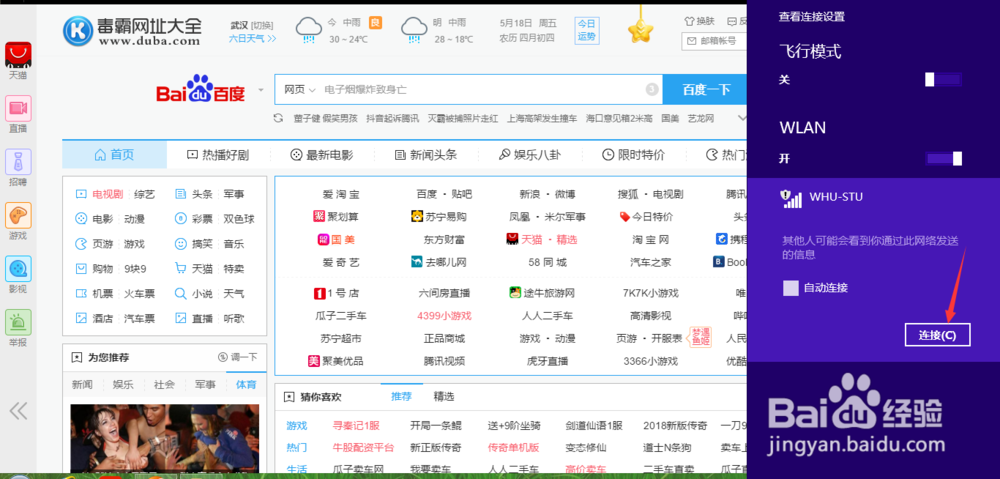Click the 1号店 site icon link
Screen dimensions: 1000x479
(x=320, y=293)
